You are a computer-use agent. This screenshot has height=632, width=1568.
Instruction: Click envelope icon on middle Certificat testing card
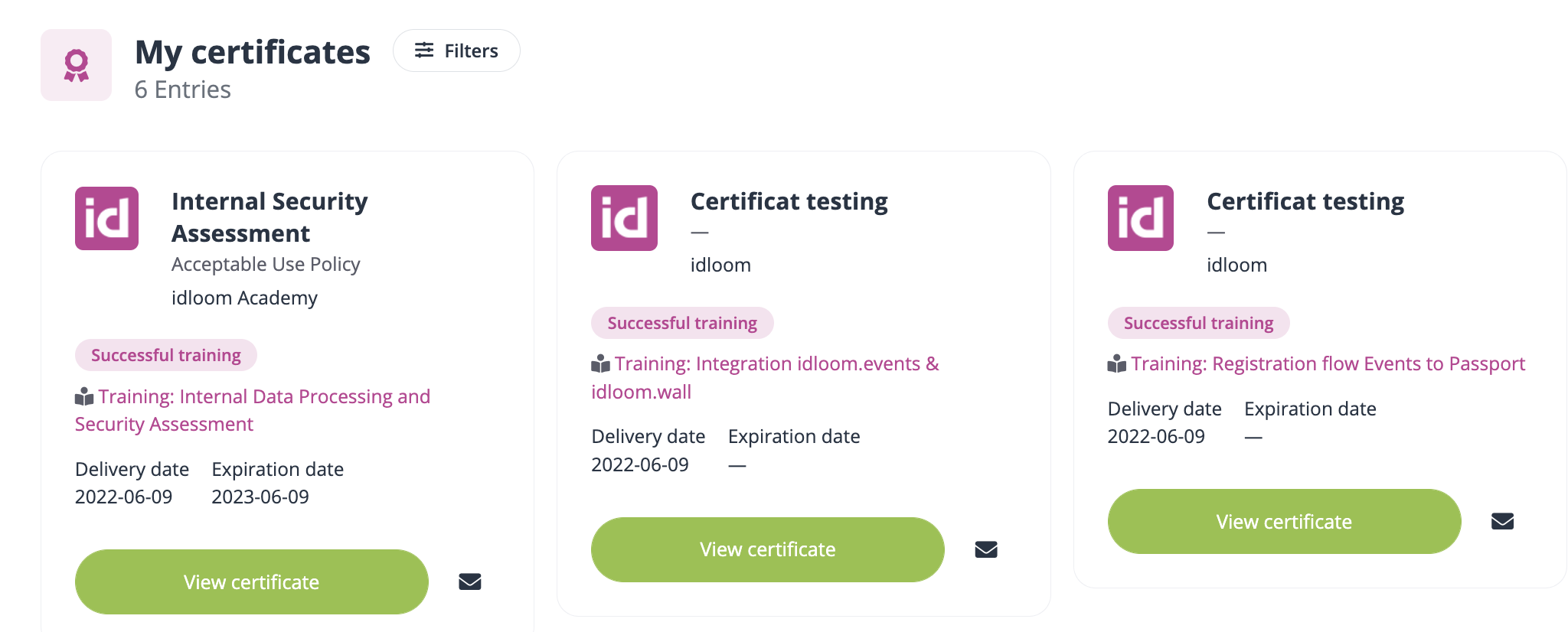coord(986,549)
